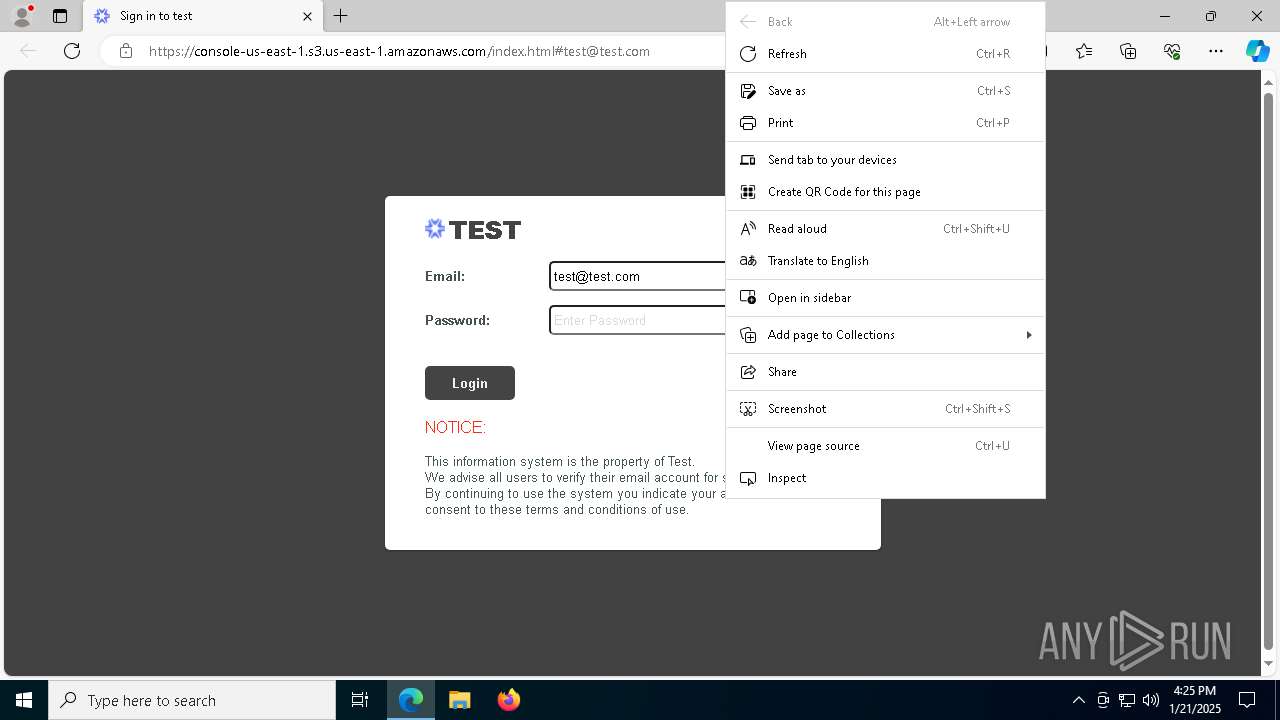Open the volume control in system tray
Image resolution: width=1280 pixels, height=720 pixels.
point(1150,700)
